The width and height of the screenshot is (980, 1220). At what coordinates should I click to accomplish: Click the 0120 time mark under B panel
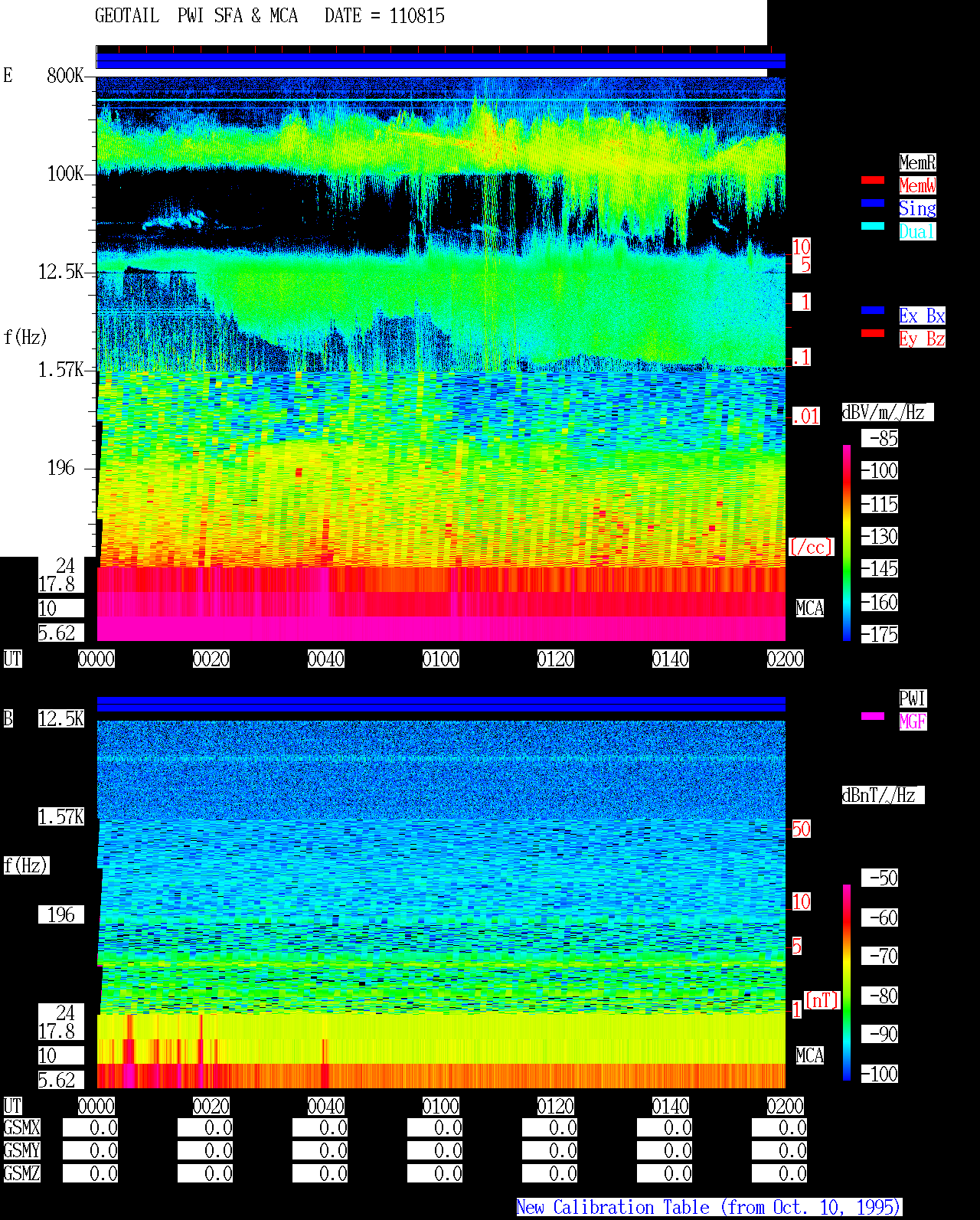coord(556,1106)
